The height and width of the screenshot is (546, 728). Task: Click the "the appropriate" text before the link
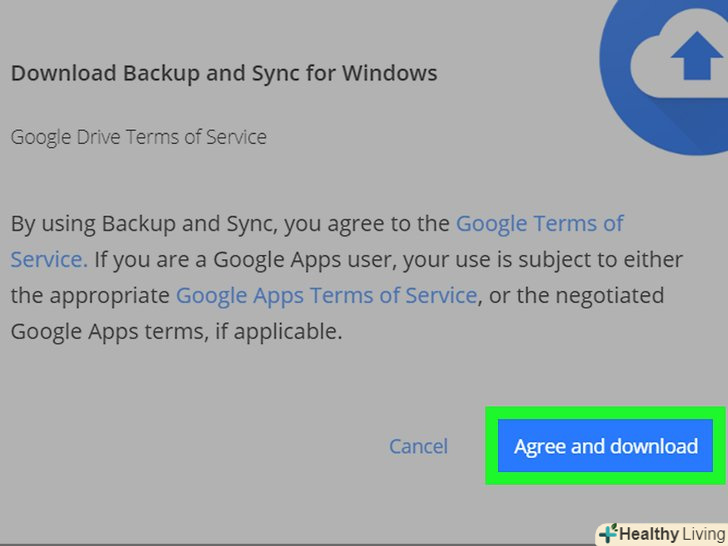click(x=90, y=295)
